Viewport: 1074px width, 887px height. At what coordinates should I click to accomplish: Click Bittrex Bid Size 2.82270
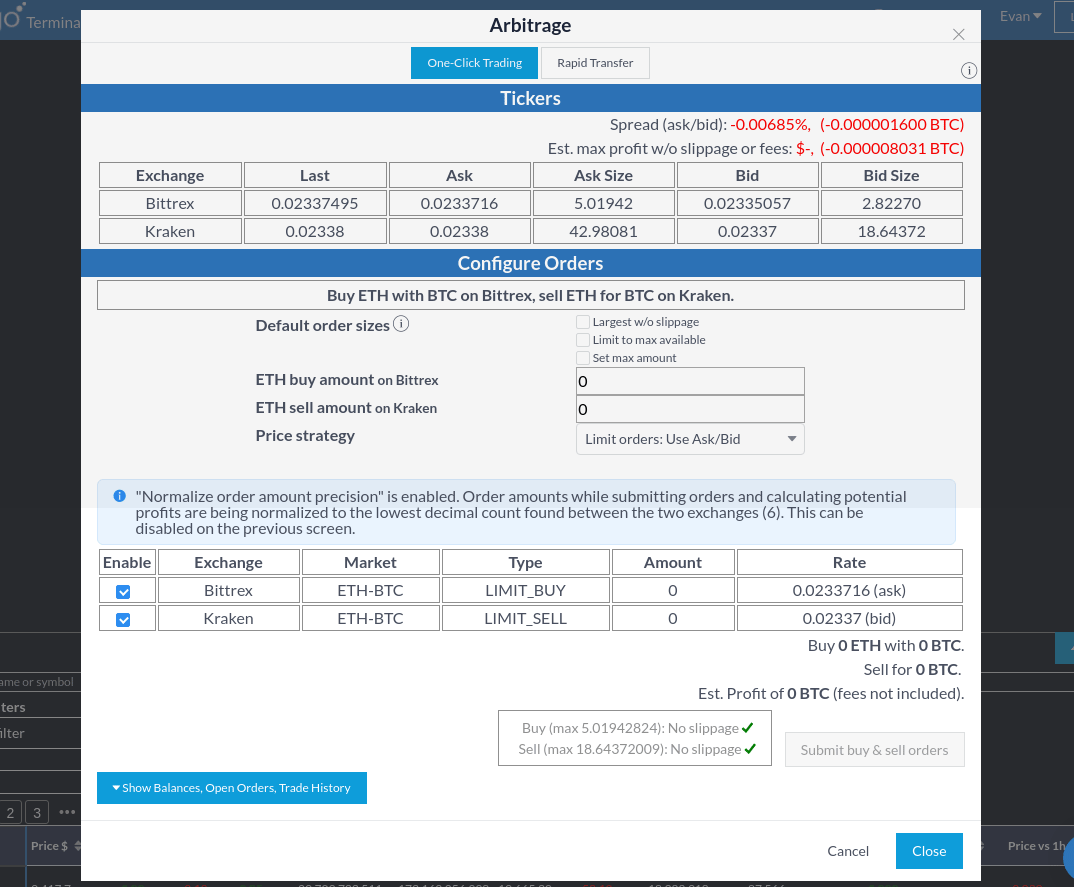(891, 203)
